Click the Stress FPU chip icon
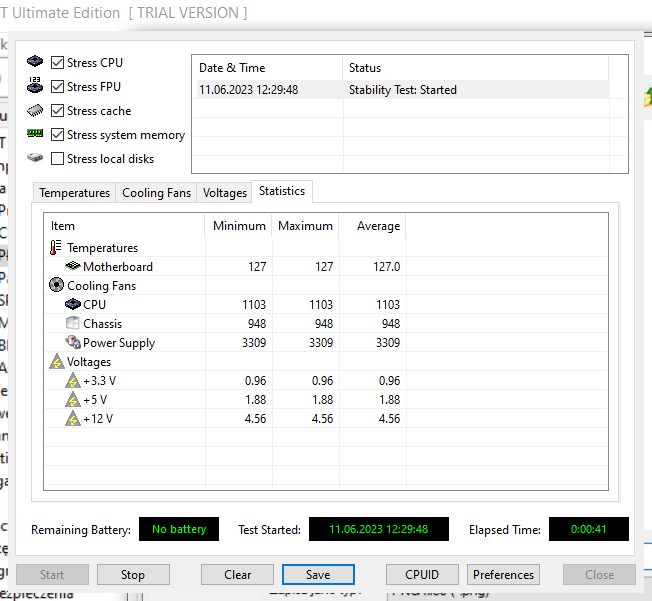 coord(35,85)
